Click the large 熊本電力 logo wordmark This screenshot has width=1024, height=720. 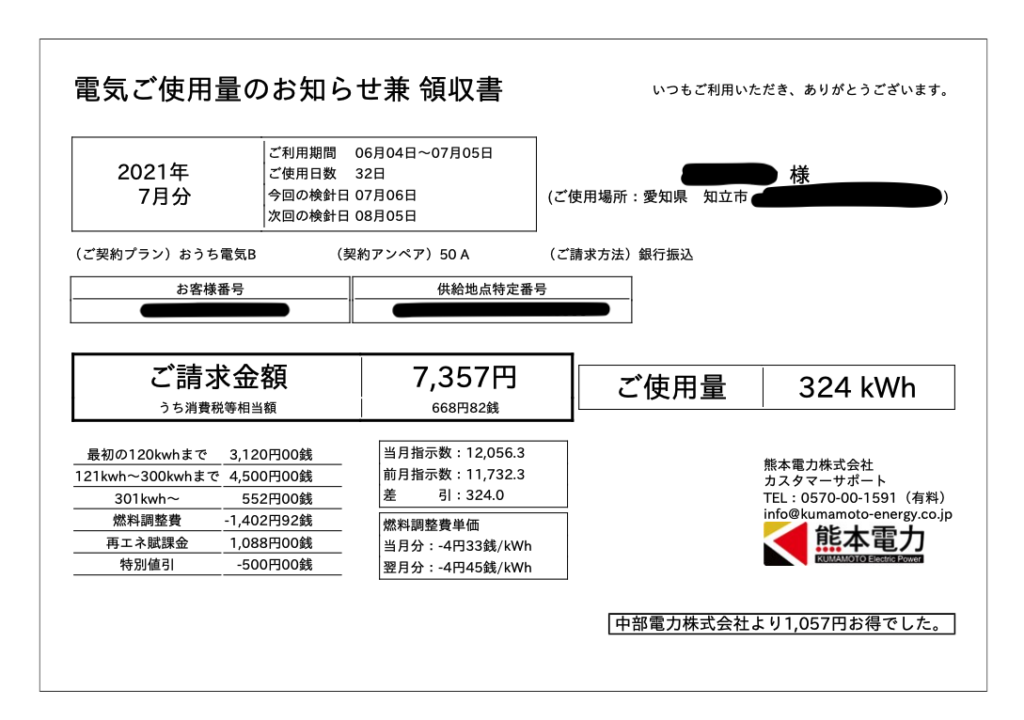(x=870, y=540)
